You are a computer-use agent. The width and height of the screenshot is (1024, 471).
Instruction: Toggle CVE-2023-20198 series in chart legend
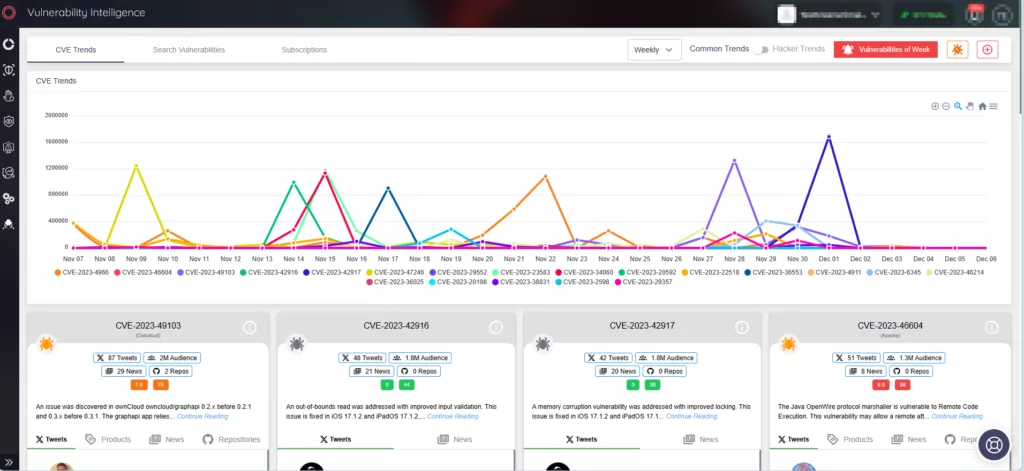(458, 282)
